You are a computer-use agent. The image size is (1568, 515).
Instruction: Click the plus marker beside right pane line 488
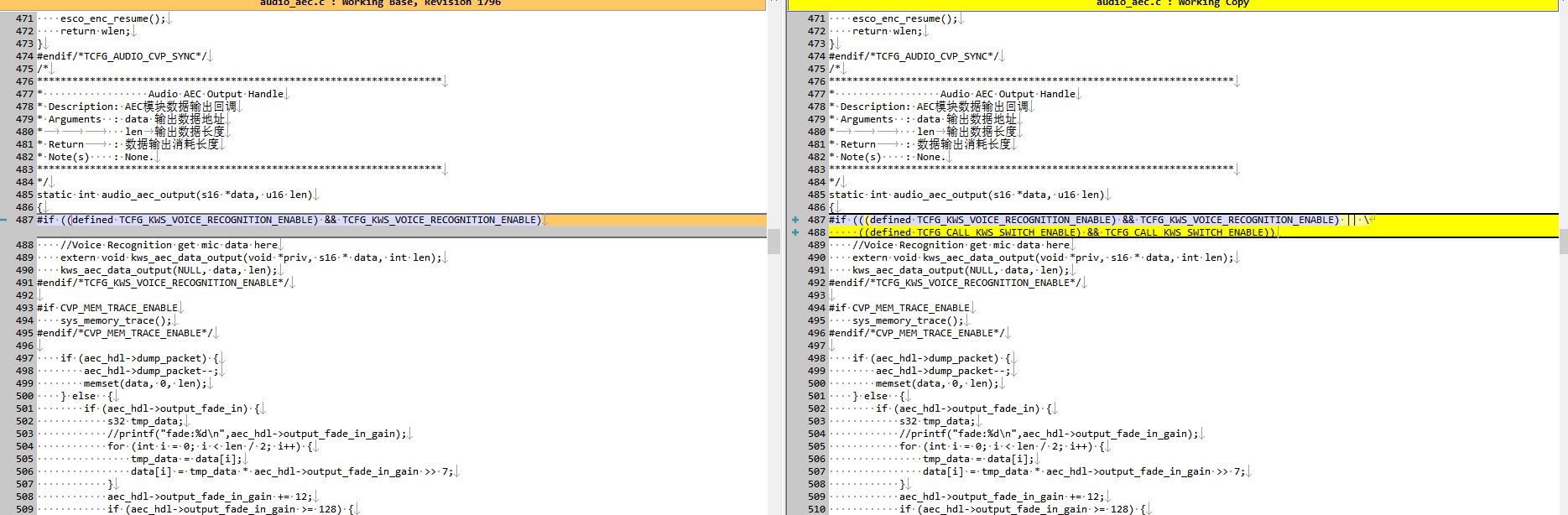click(x=795, y=232)
